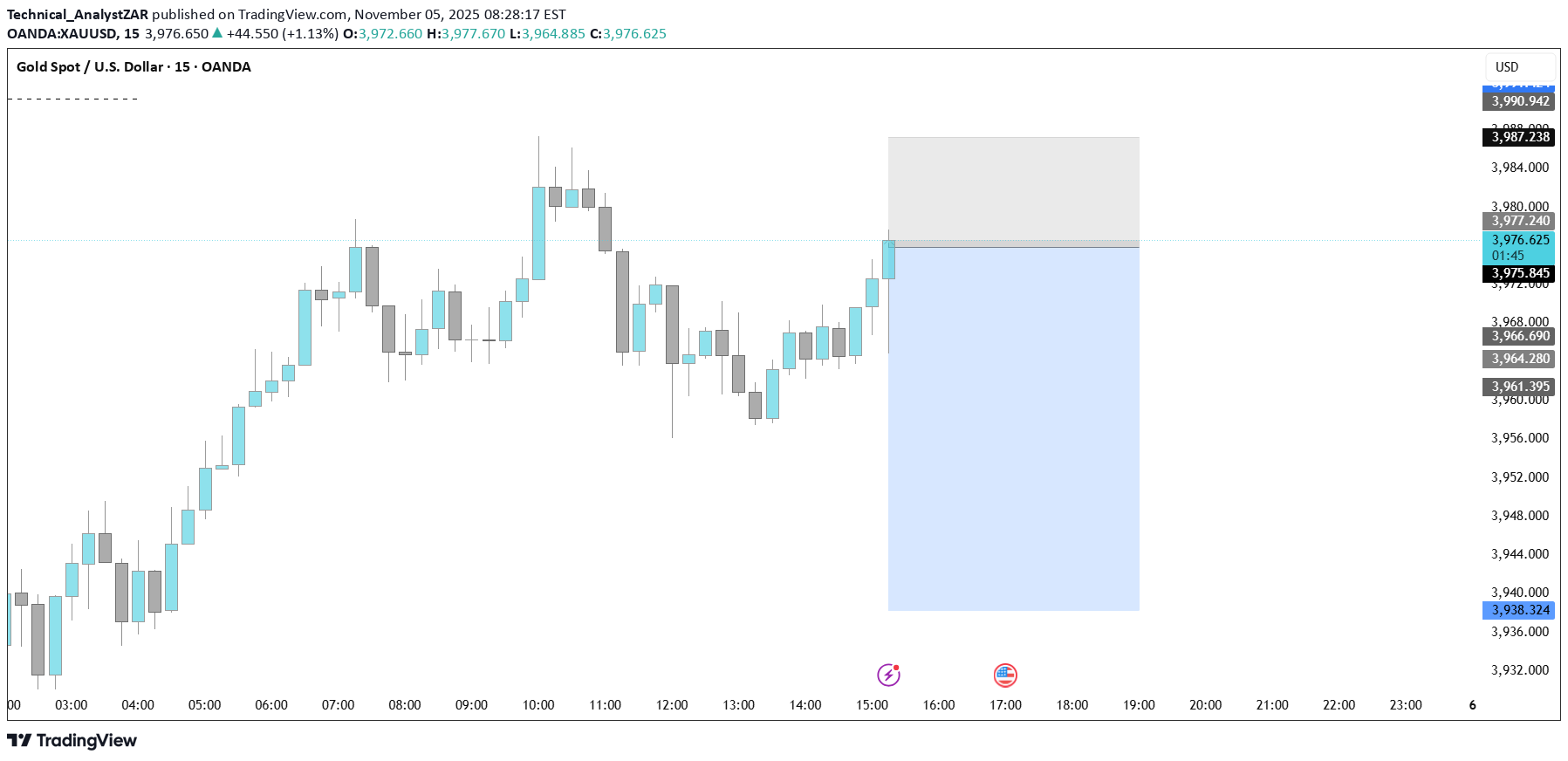Select the blue profit target zone

1013,428
